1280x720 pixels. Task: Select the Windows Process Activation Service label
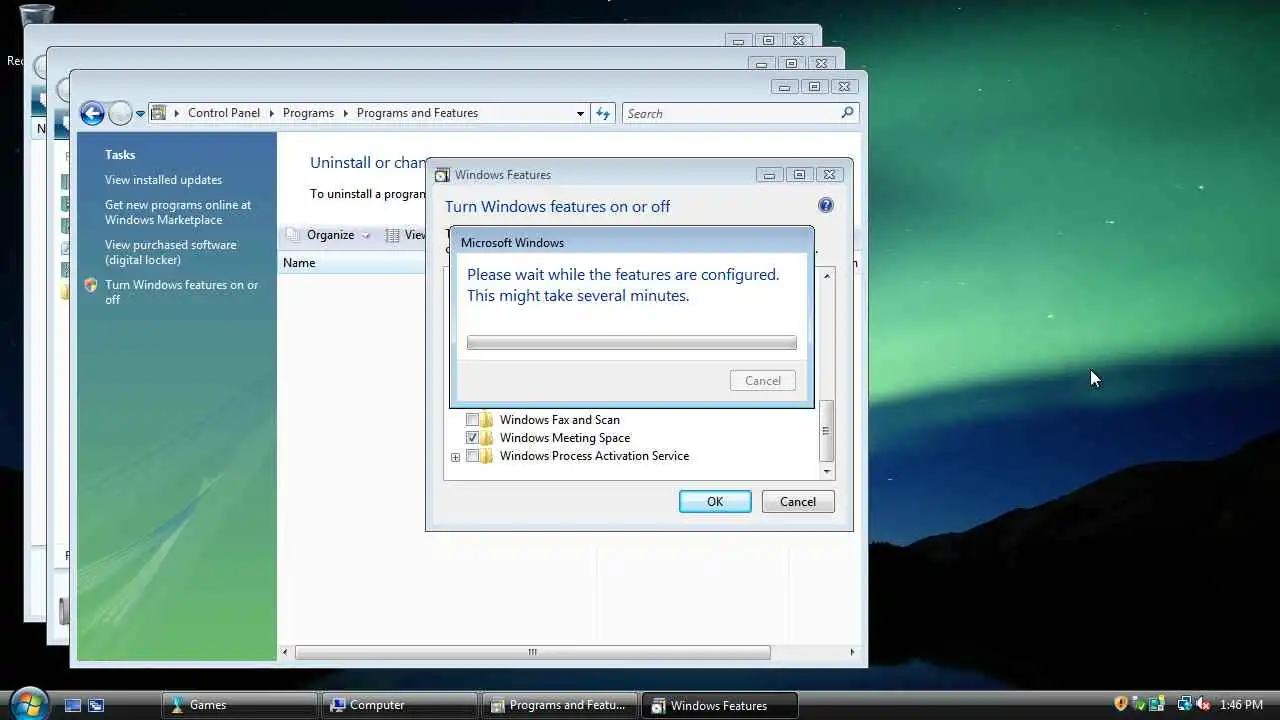[x=594, y=456]
